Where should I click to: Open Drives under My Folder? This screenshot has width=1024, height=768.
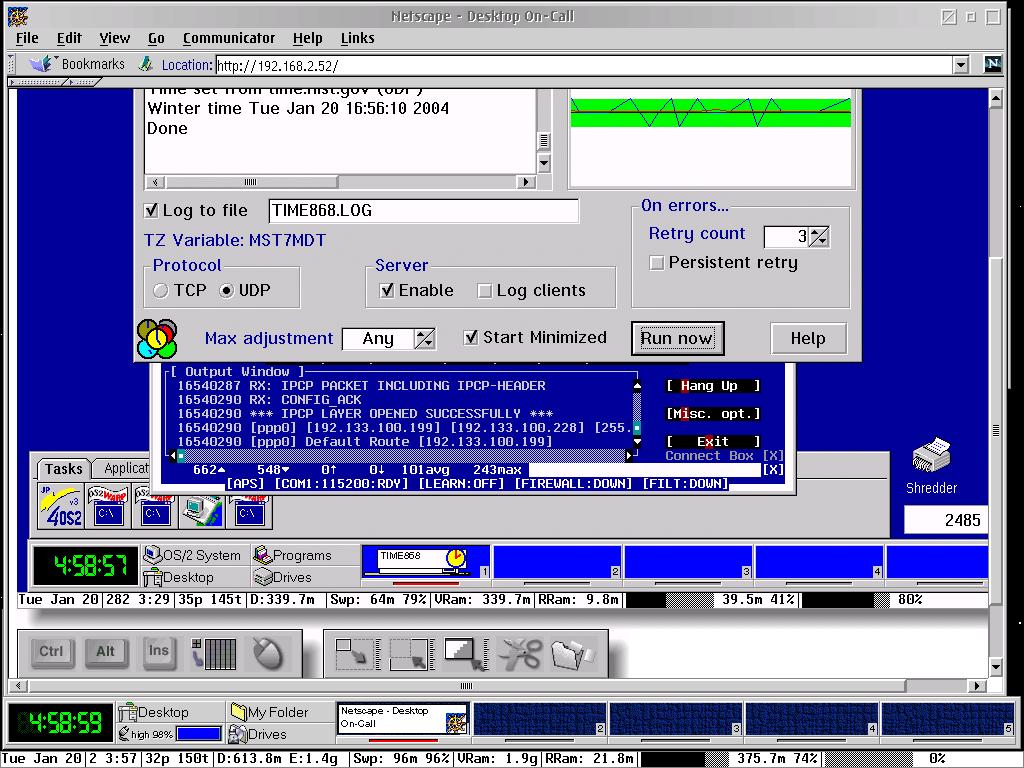pos(257,734)
